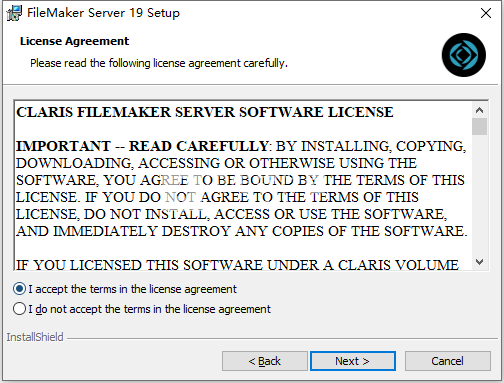Click the "IF YOU LICENSED THIS SOFTWARE" line
The image size is (504, 383).
[237, 265]
